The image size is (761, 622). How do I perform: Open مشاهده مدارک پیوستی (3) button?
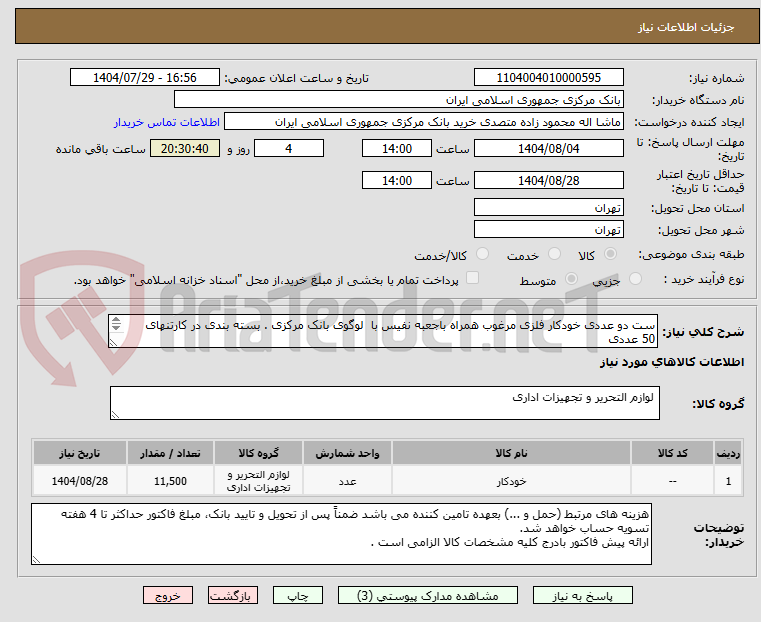tap(428, 595)
